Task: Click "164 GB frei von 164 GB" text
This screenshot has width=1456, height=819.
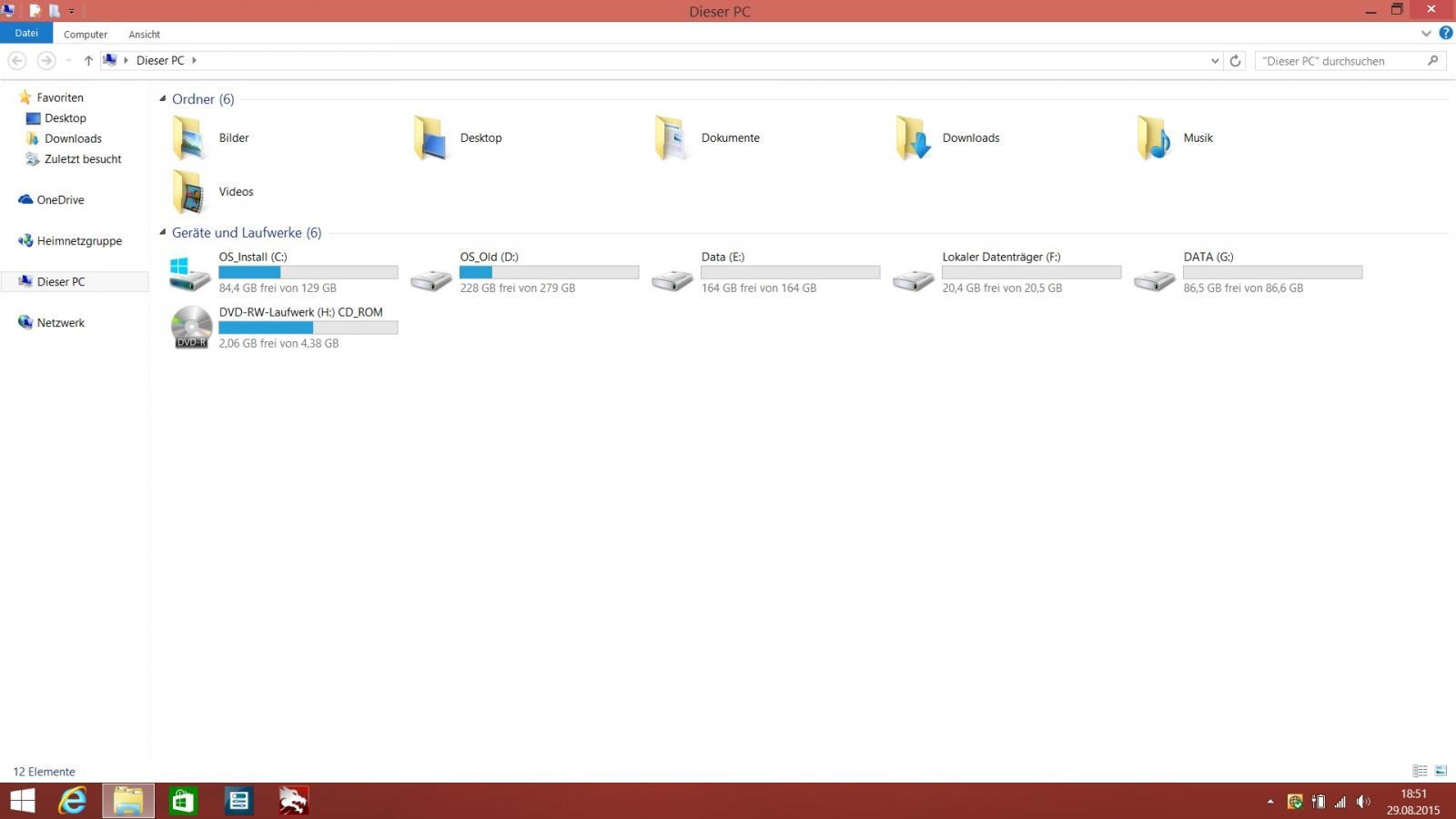Action: [x=759, y=288]
